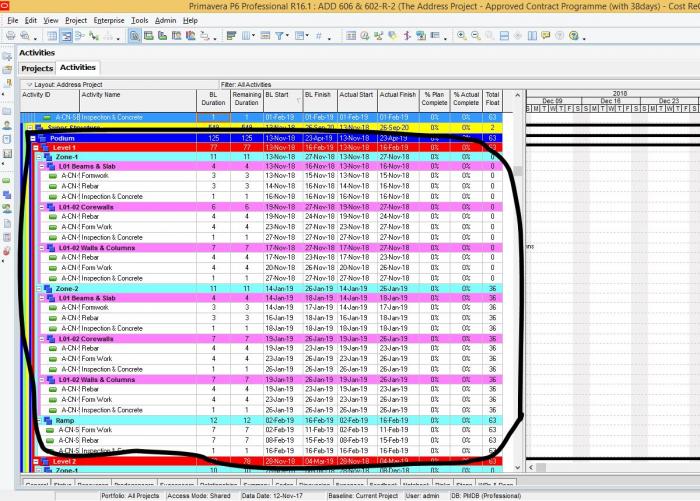Click the Zoom Out magnifier icon

coord(476,36)
